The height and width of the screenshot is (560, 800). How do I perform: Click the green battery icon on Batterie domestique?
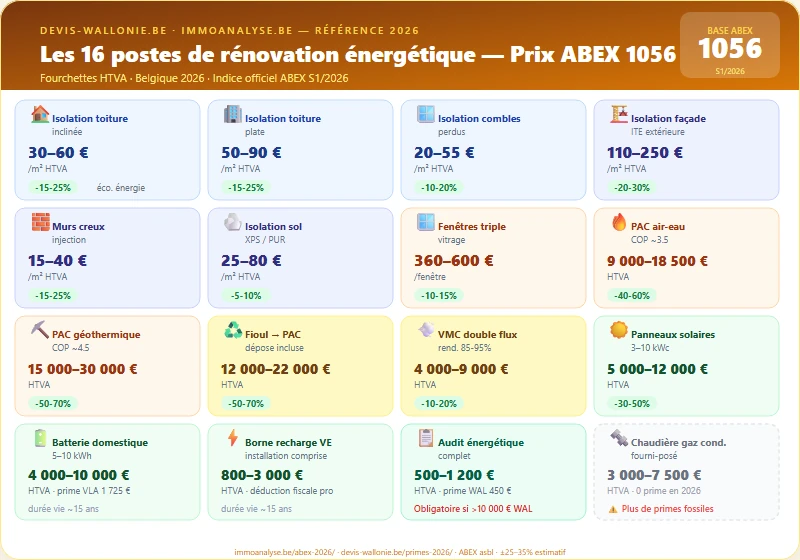[x=40, y=438]
